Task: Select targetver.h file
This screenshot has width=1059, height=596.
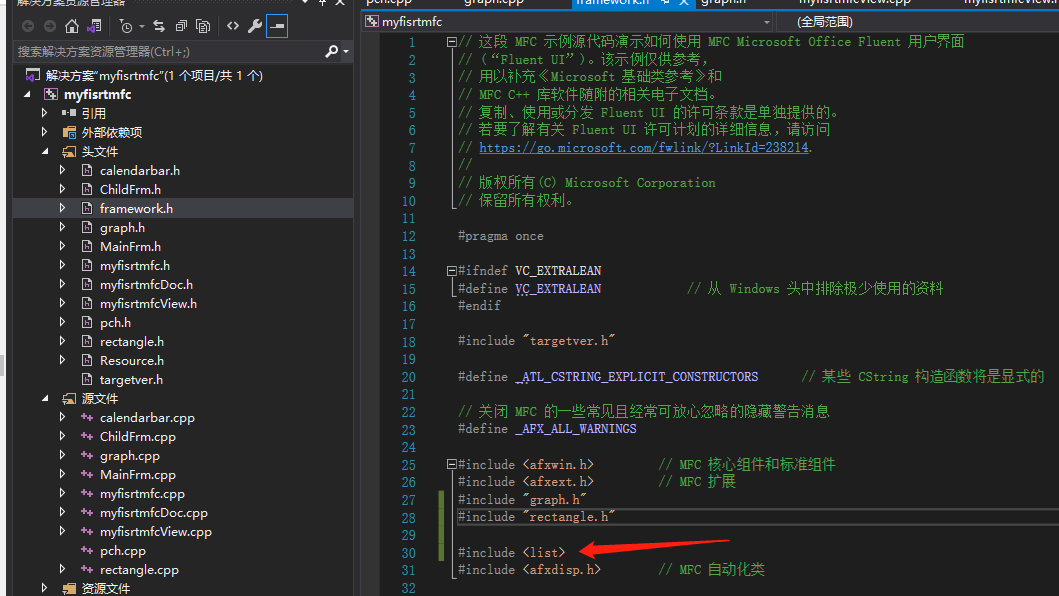Action: 131,379
